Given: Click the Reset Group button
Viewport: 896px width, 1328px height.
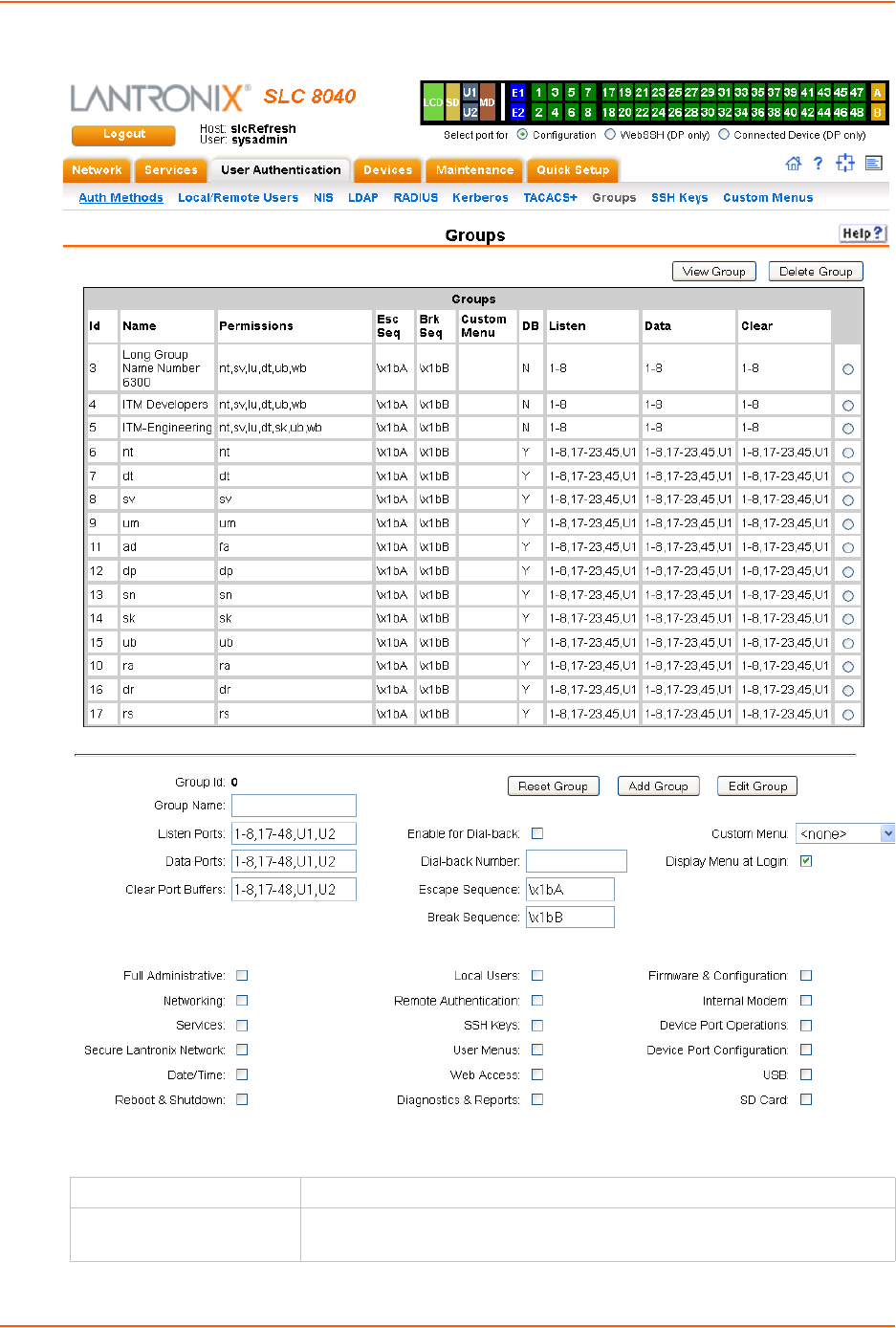Looking at the screenshot, I should (553, 786).
